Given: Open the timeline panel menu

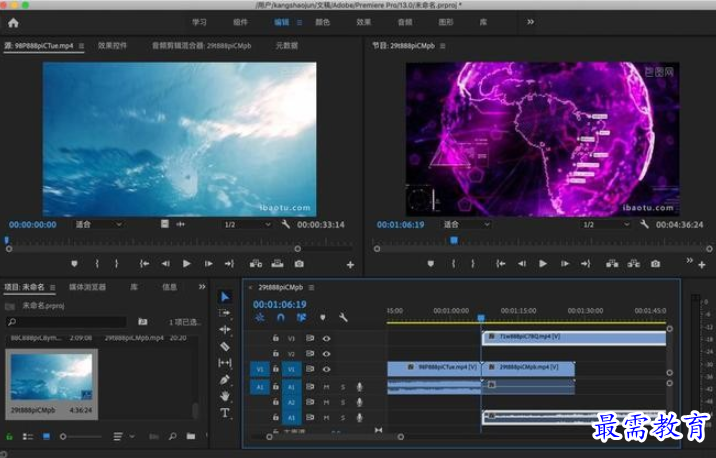Looking at the screenshot, I should pos(311,287).
